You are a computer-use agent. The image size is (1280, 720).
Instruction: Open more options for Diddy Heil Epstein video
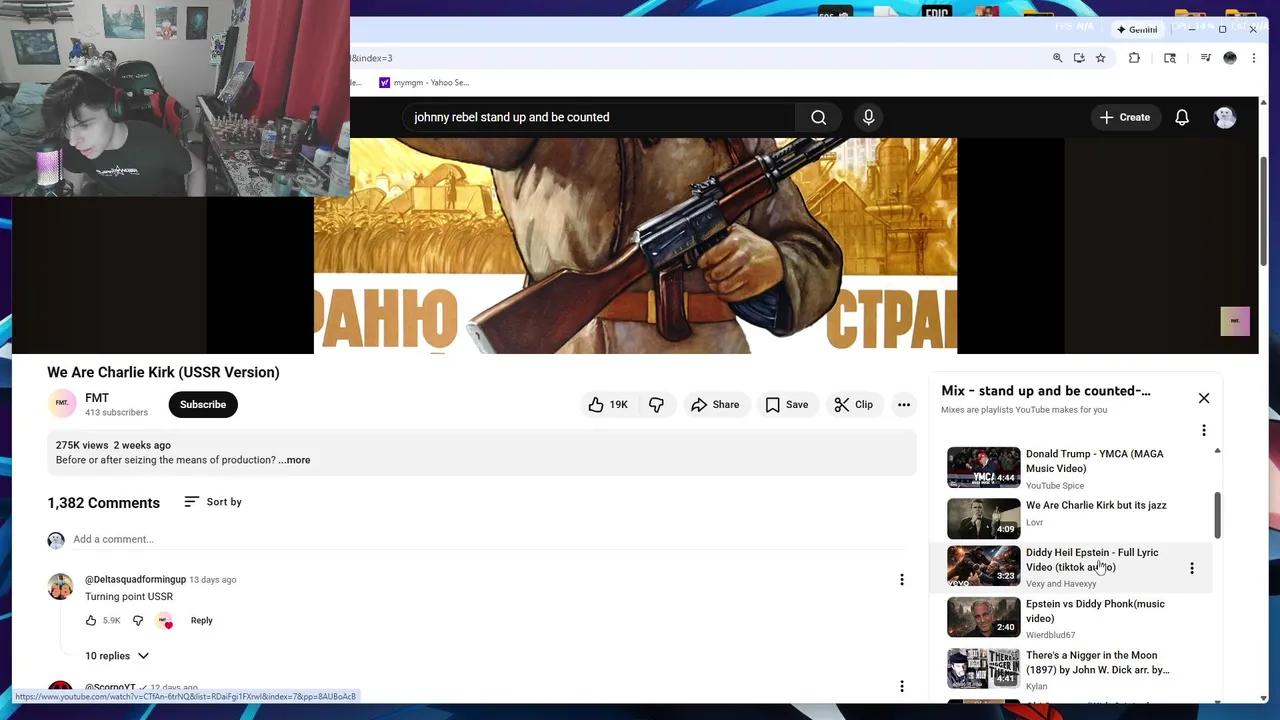coord(1192,567)
